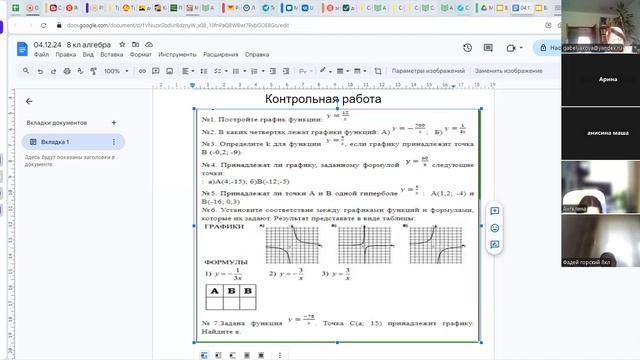Open the Инструменты menu
Image resolution: width=640 pixels, height=360 pixels.
pos(177,54)
